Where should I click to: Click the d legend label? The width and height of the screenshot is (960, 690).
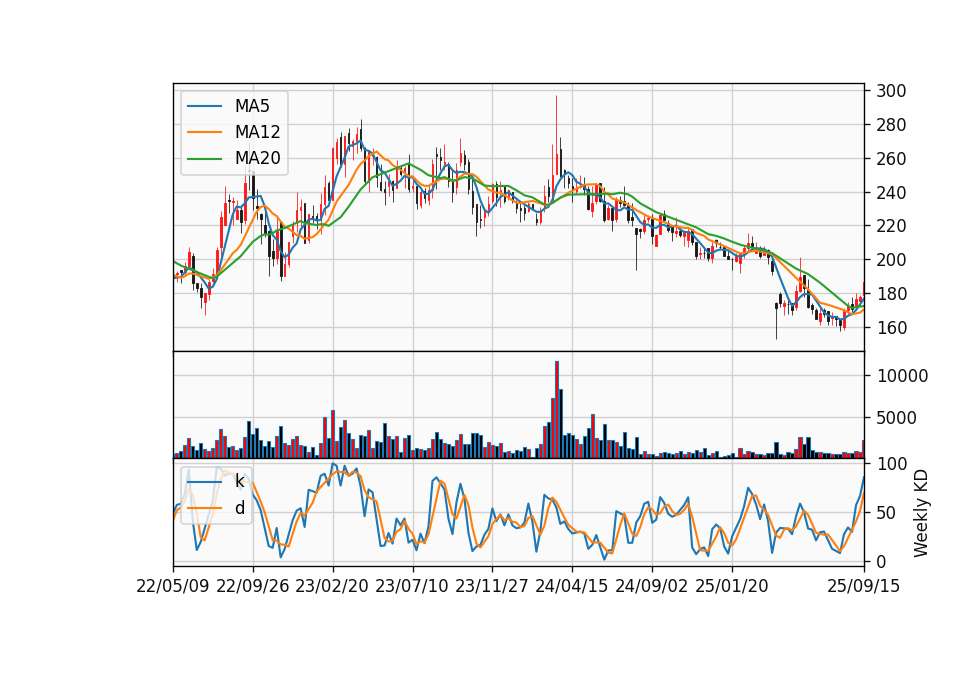point(239,508)
